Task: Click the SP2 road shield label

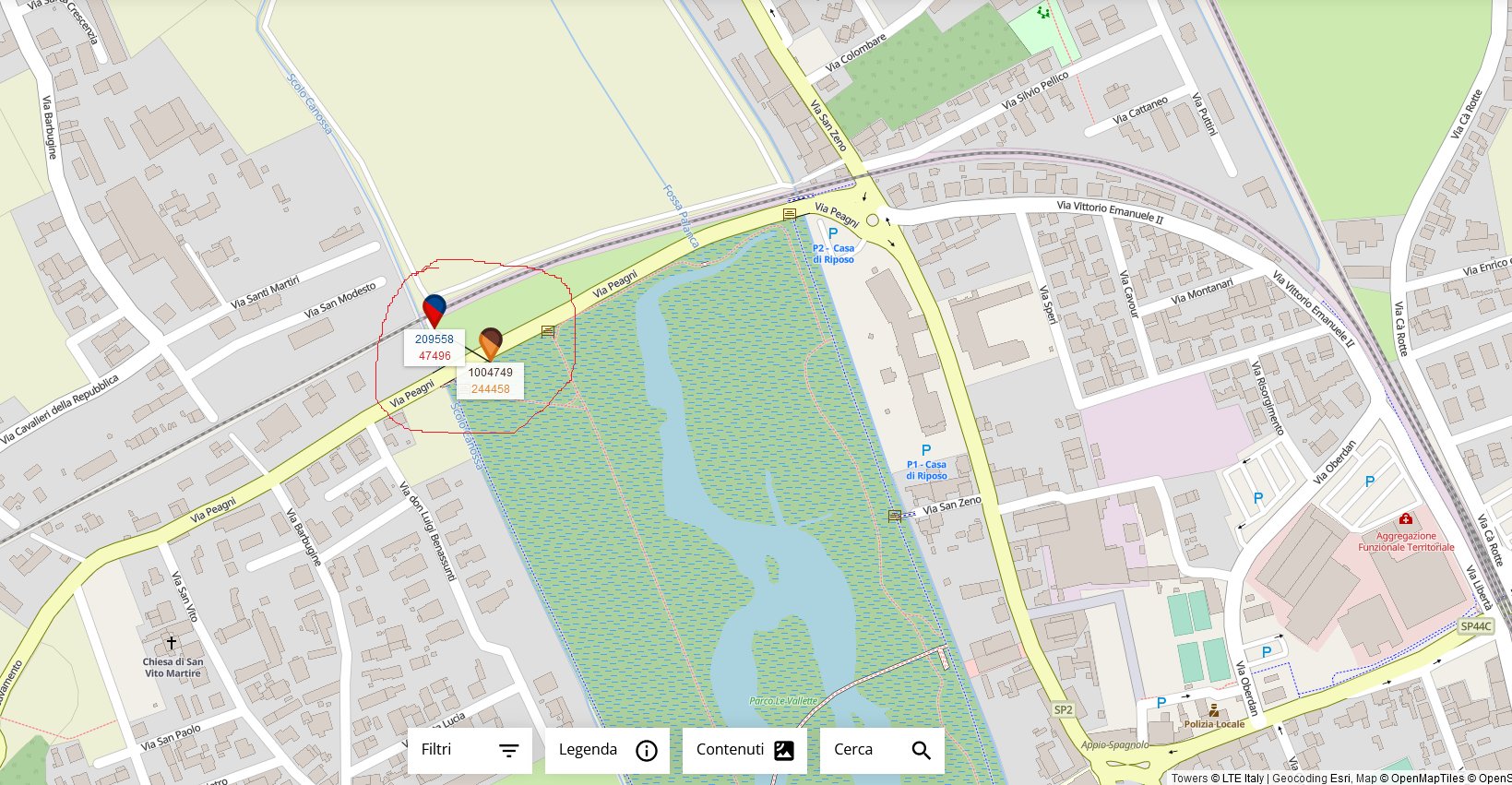Action: pos(1064,709)
